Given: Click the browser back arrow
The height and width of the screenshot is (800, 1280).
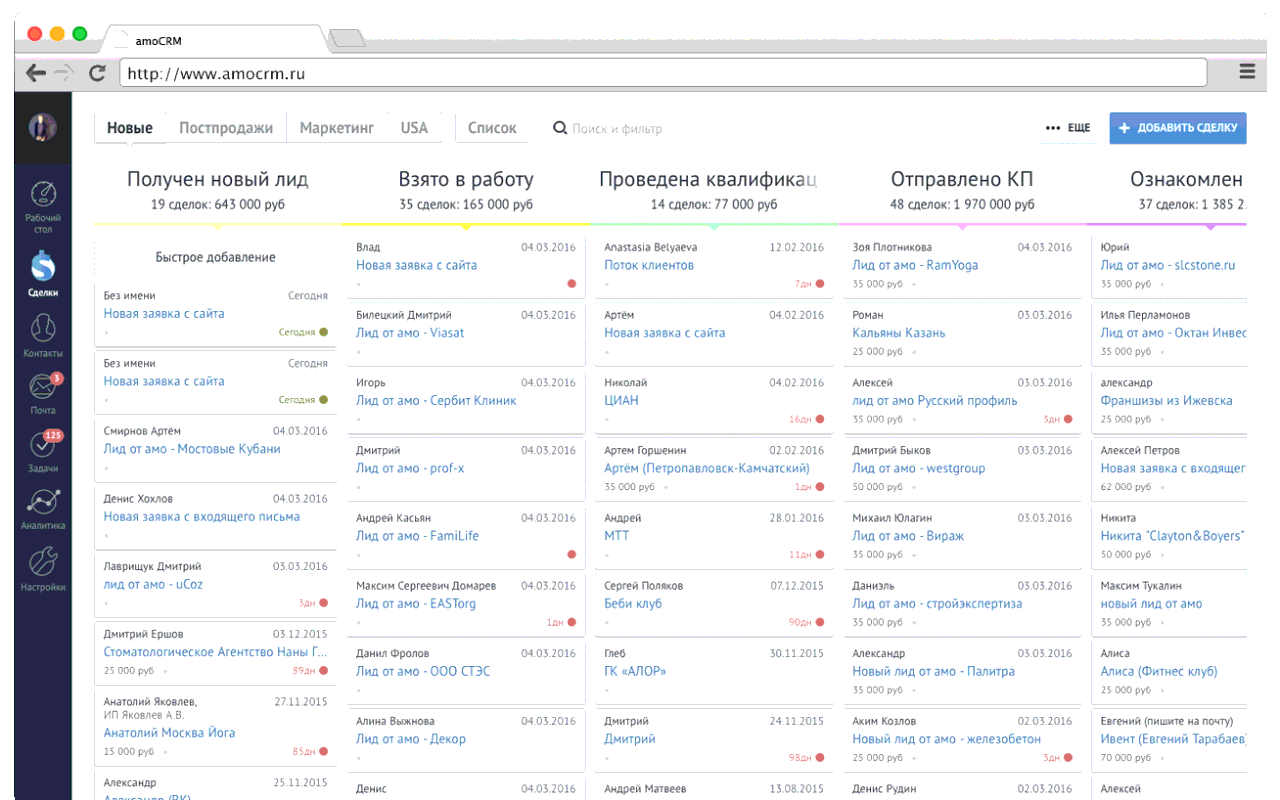Looking at the screenshot, I should tap(36, 73).
